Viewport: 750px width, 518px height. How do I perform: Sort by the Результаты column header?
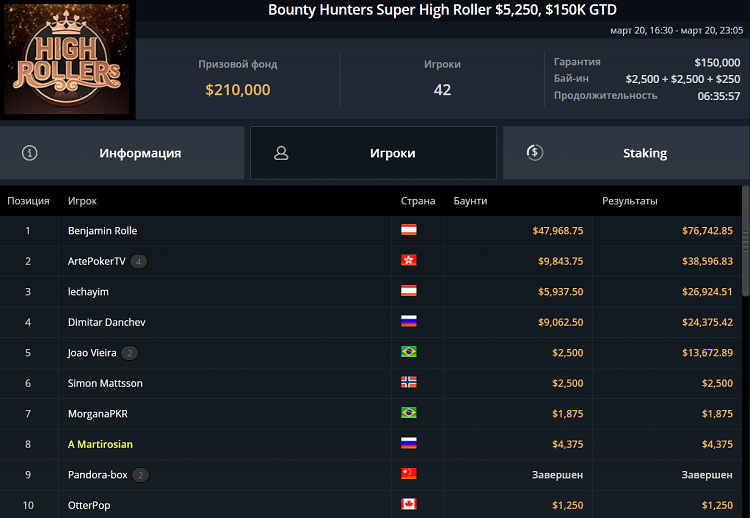click(629, 201)
